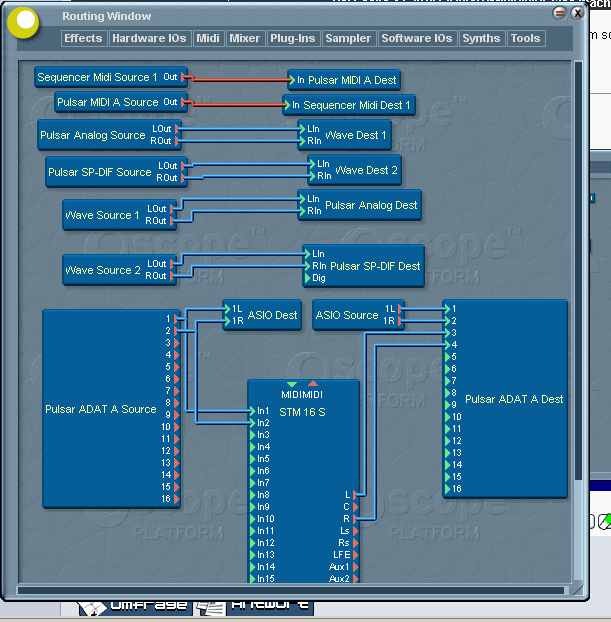Click the green MIDI input triangle on STM 16 S
The image size is (611, 622).
point(291,384)
